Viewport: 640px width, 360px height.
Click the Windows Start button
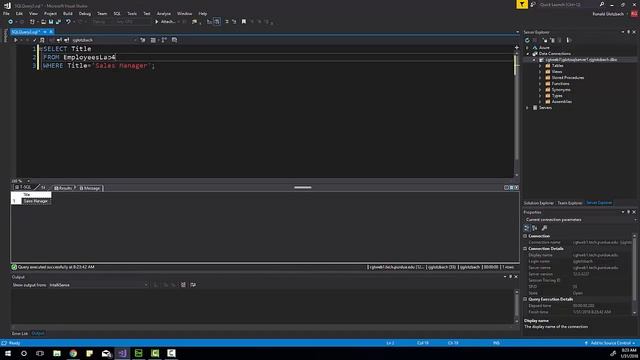tap(8, 353)
